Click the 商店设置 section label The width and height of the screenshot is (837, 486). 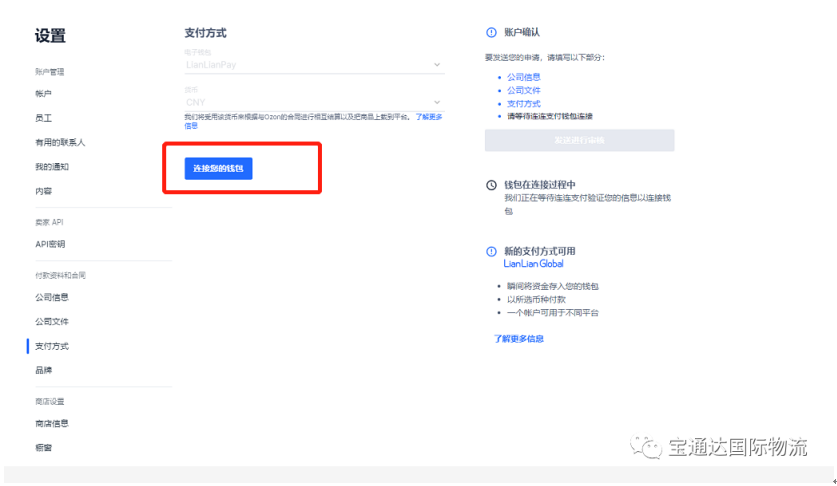click(x=50, y=401)
